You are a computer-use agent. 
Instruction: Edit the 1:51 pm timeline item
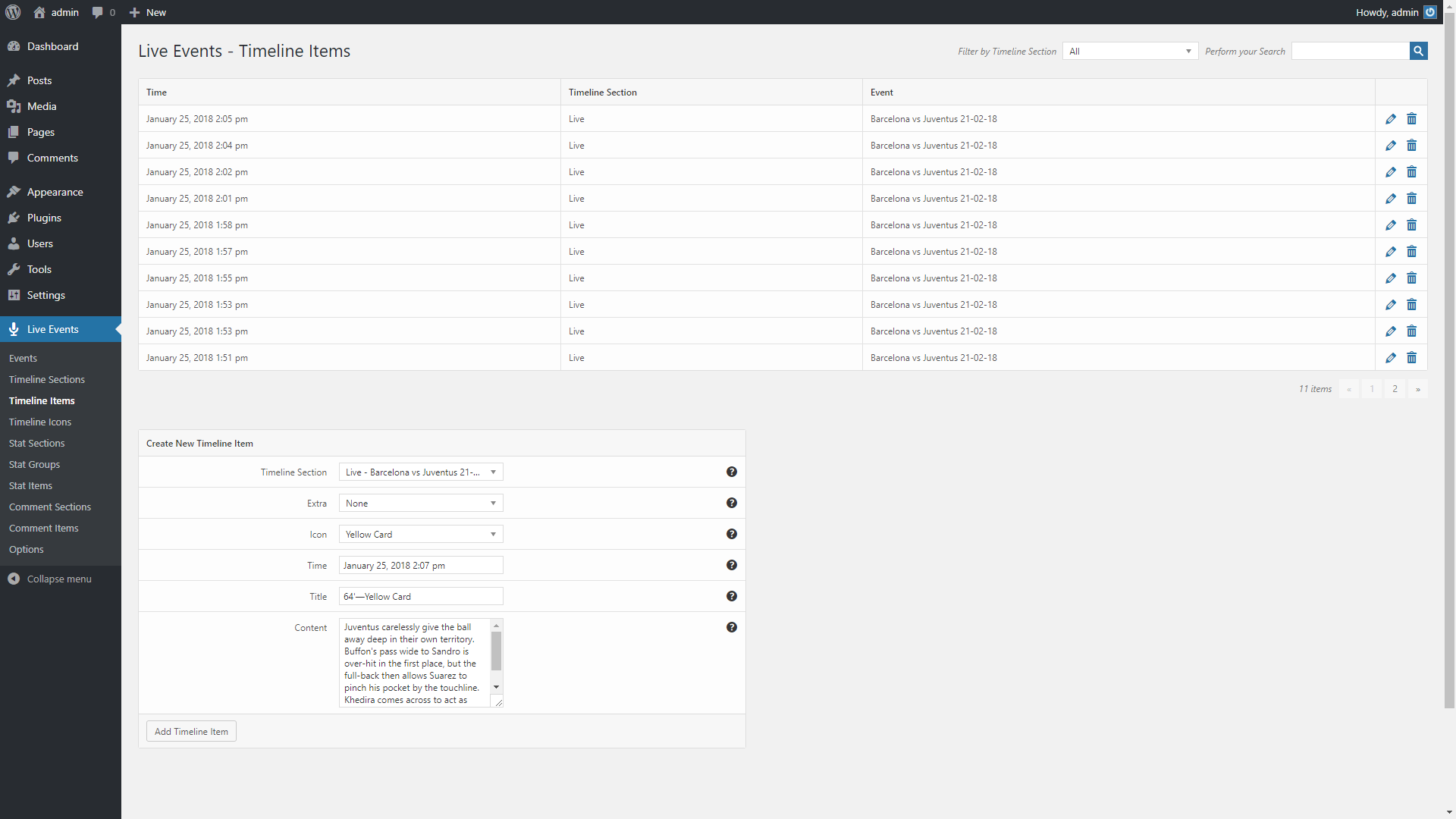pyautogui.click(x=1390, y=358)
